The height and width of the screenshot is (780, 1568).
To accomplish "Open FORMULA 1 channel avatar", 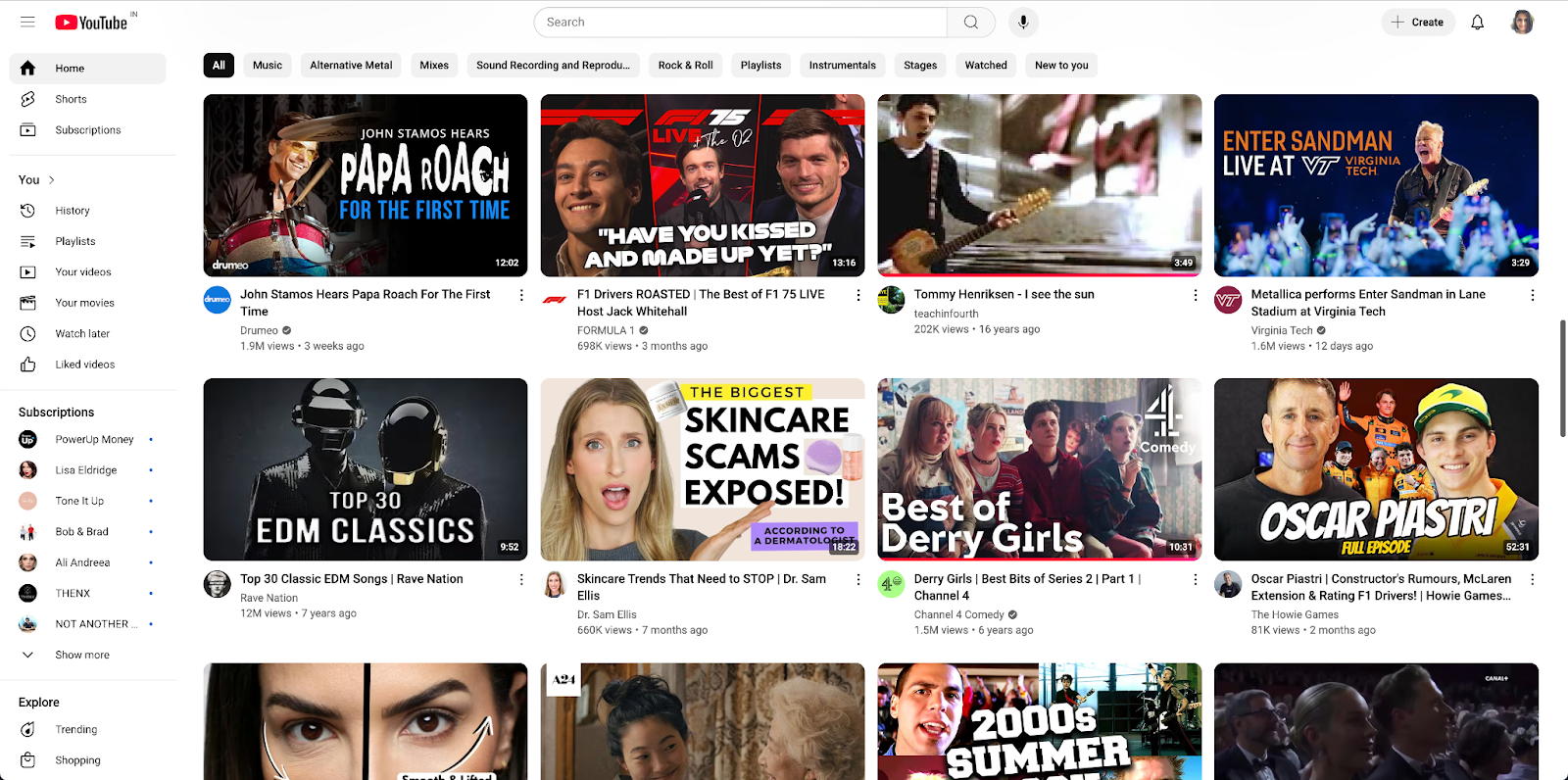I will [554, 300].
